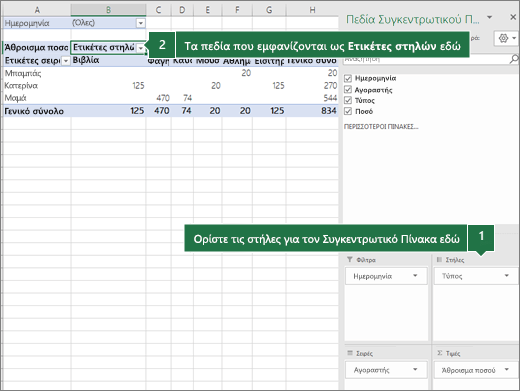This screenshot has height=391, width=520.
Task: Click the value 544 in Μαμά row
Action: [x=330, y=98]
